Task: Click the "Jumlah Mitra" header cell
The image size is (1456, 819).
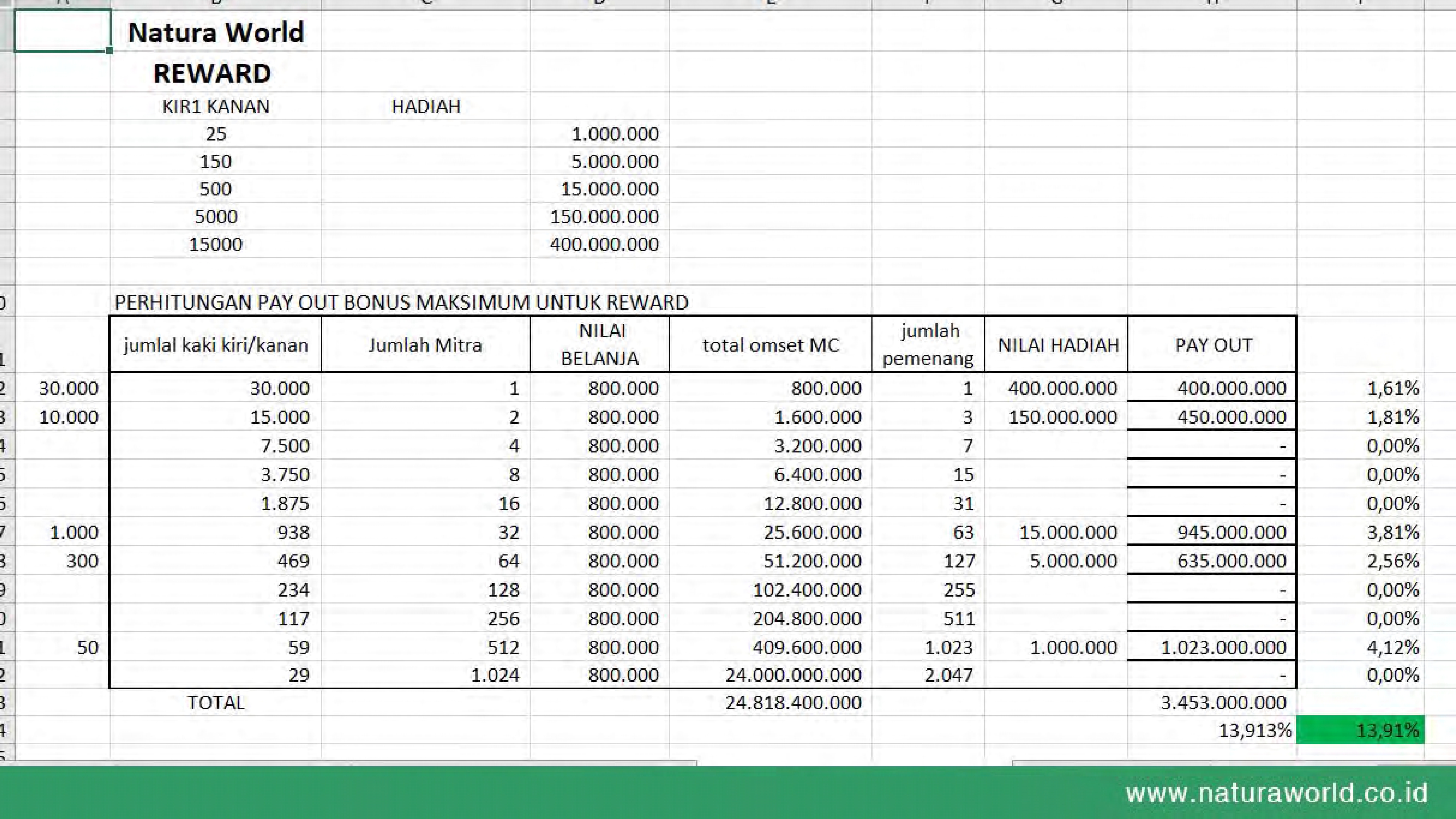Action: [x=426, y=344]
